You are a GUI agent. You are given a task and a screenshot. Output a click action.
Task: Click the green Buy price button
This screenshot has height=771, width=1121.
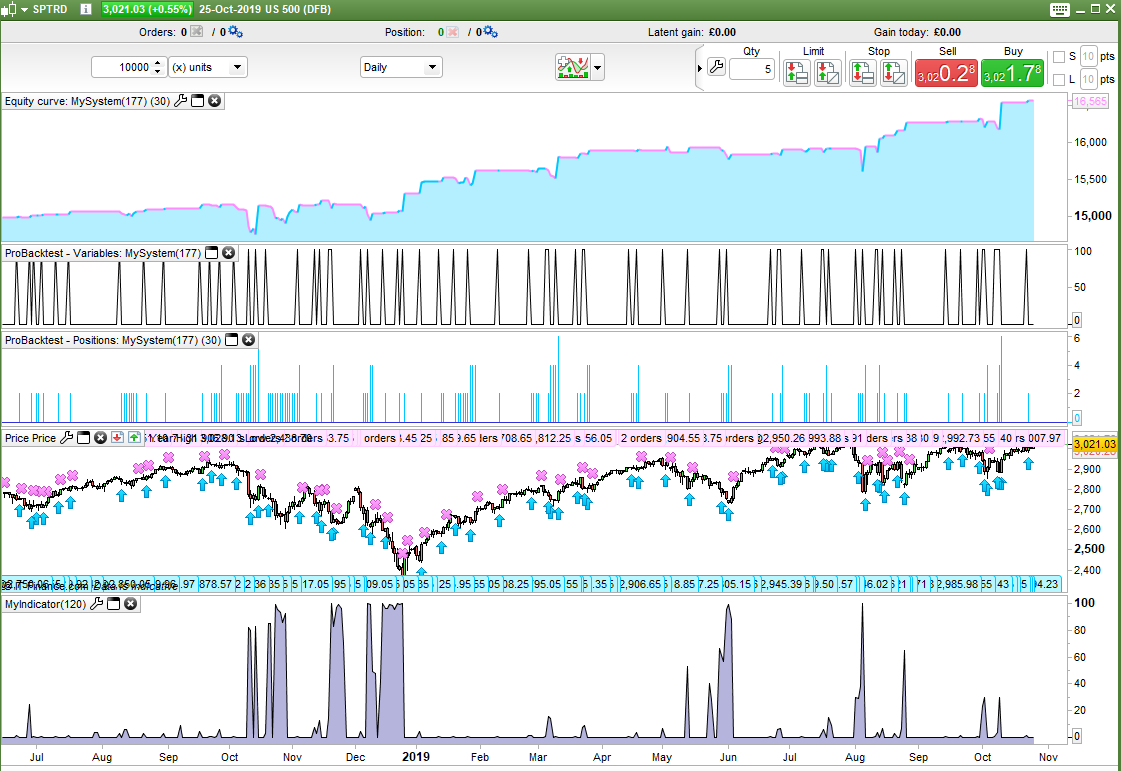[1012, 73]
